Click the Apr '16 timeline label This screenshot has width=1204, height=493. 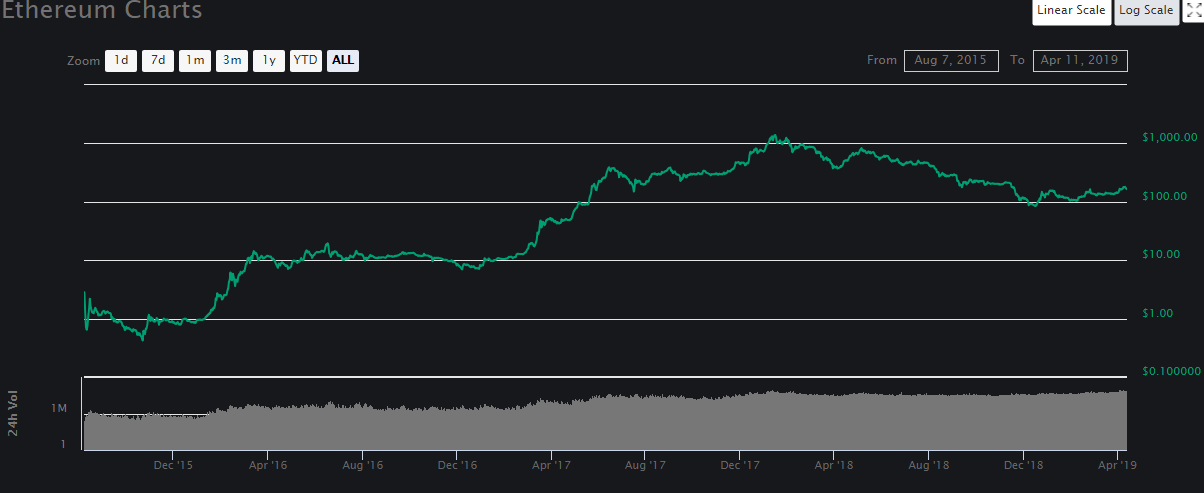point(268,464)
